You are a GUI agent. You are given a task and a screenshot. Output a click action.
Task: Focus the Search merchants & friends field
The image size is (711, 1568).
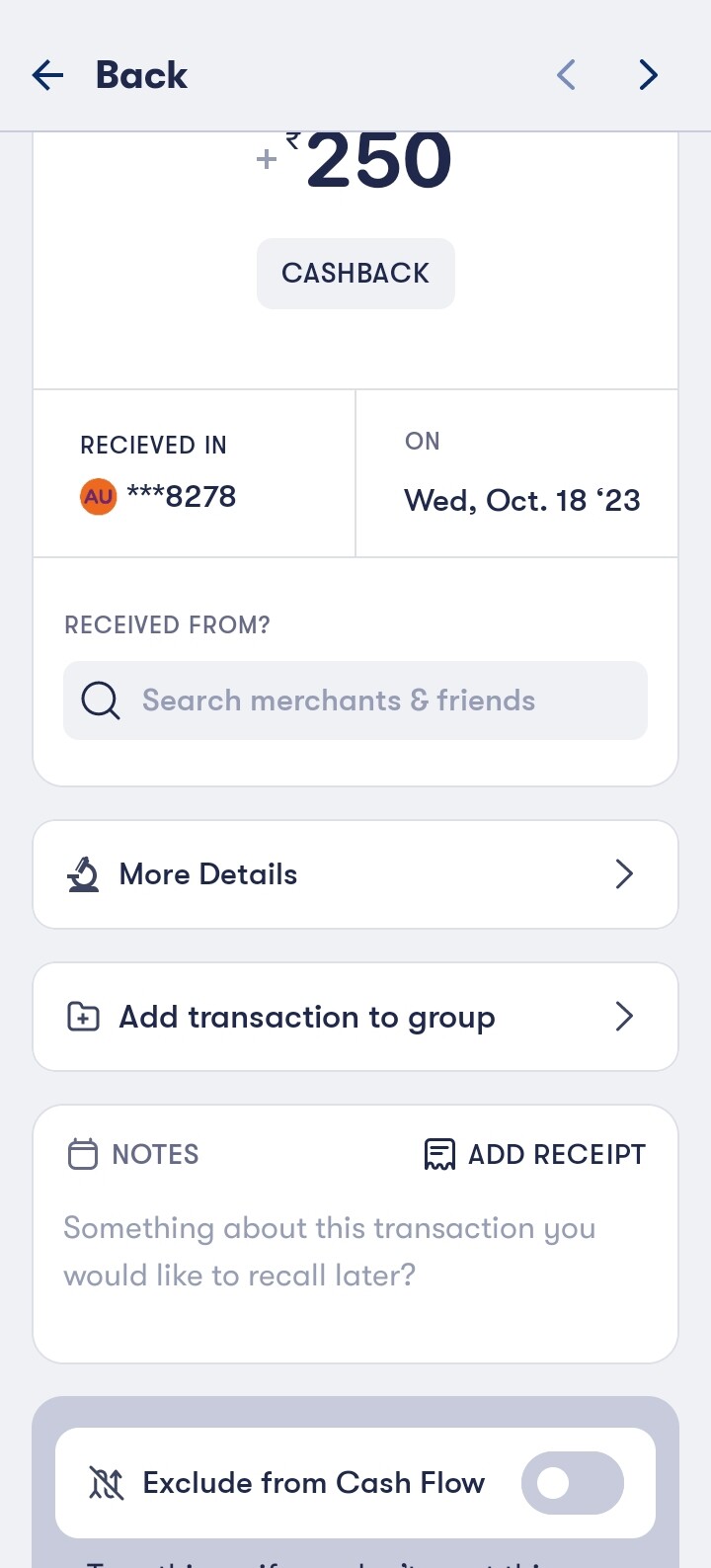[375, 701]
